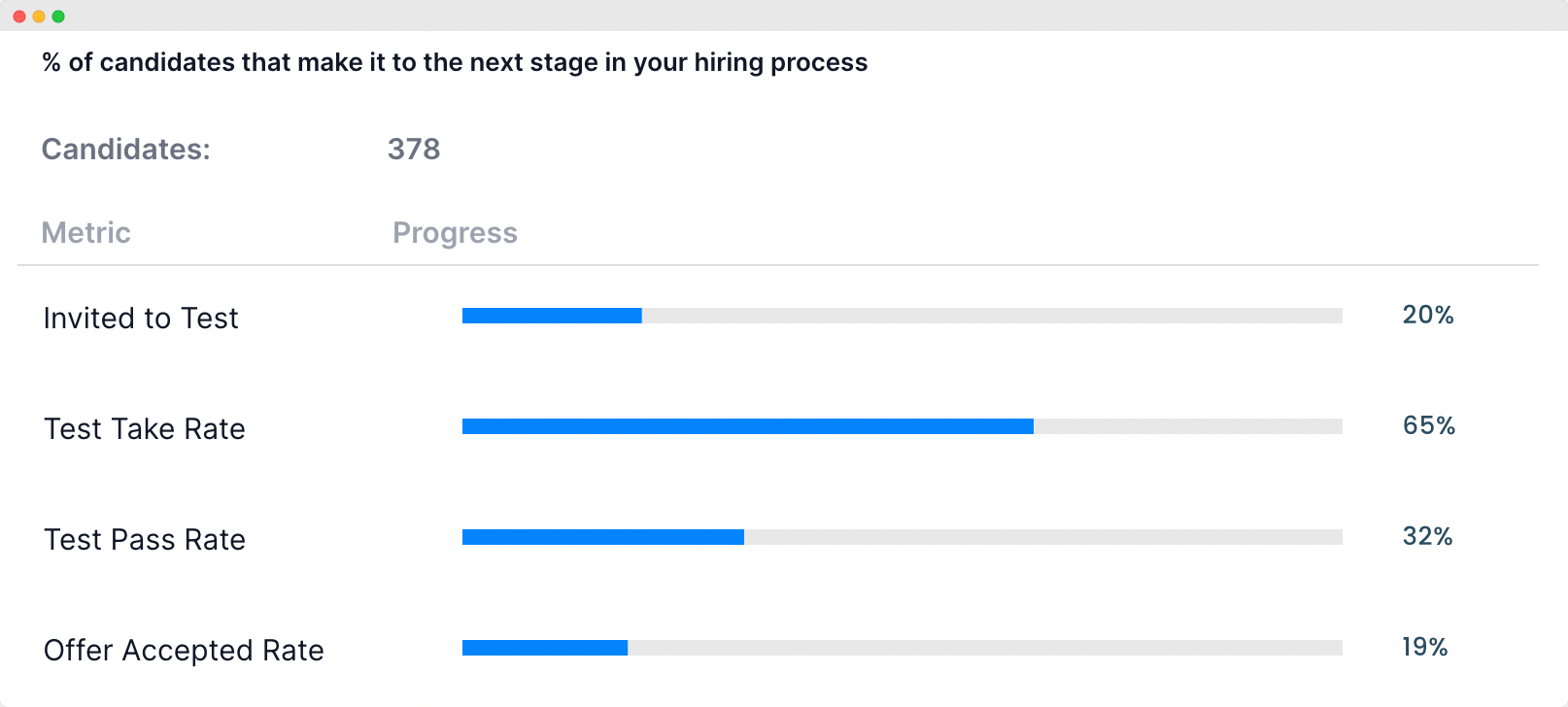1568x707 pixels.
Task: Click the red close window button
Action: [x=19, y=17]
